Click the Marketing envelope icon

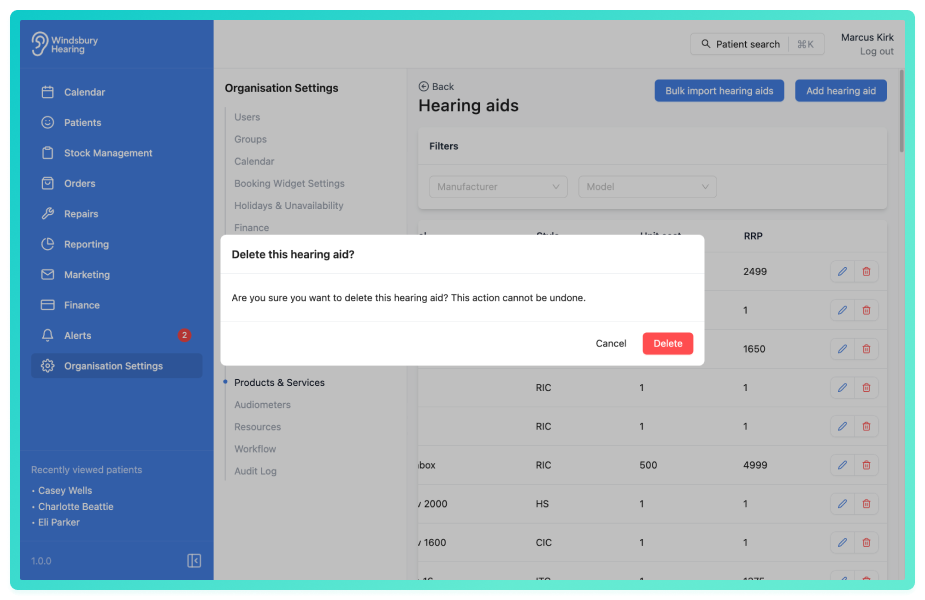tap(48, 274)
